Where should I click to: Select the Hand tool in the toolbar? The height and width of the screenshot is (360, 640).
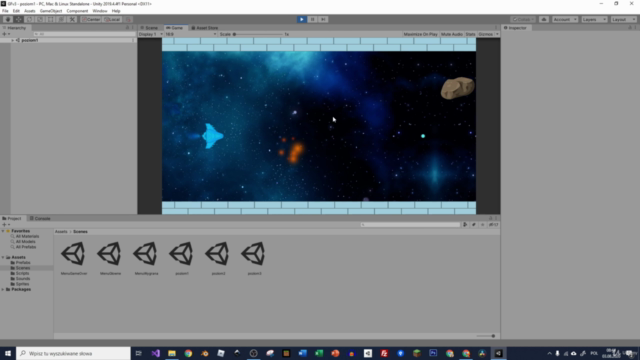tap(8, 19)
